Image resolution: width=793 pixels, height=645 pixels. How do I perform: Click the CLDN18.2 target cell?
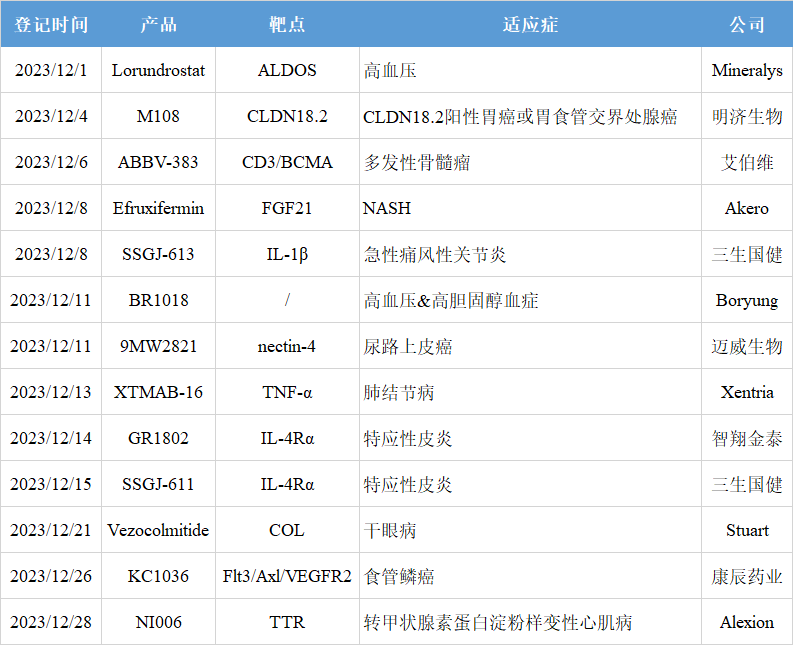coord(287,116)
